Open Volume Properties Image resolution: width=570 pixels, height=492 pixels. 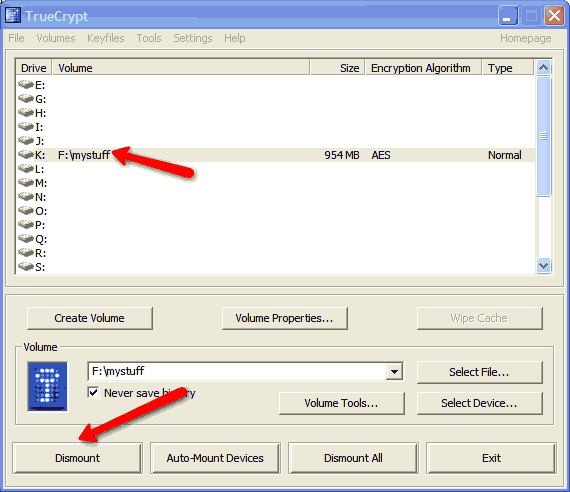pos(284,318)
